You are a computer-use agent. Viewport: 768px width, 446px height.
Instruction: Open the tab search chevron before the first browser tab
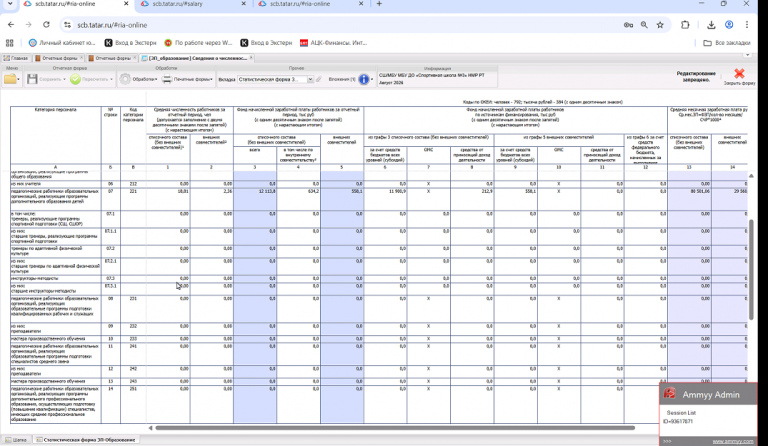(10, 3)
